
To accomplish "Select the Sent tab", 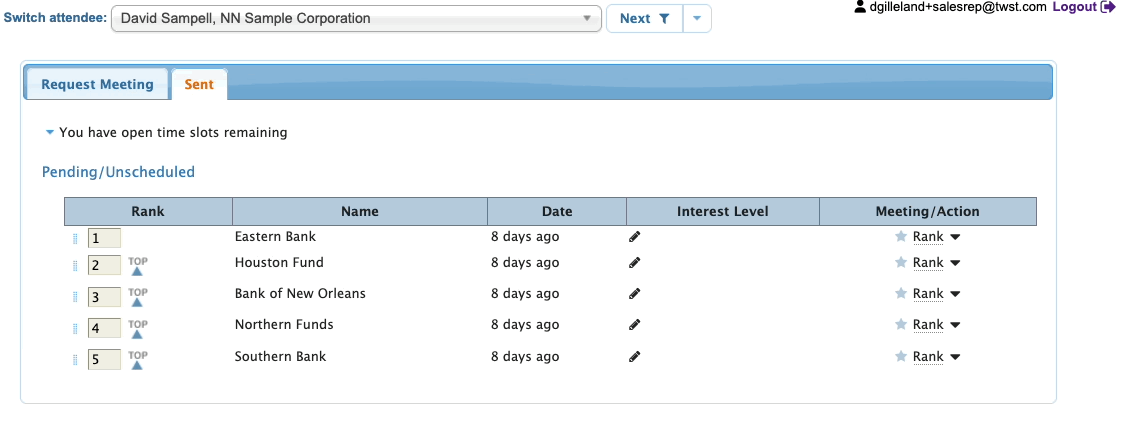I will 199,85.
